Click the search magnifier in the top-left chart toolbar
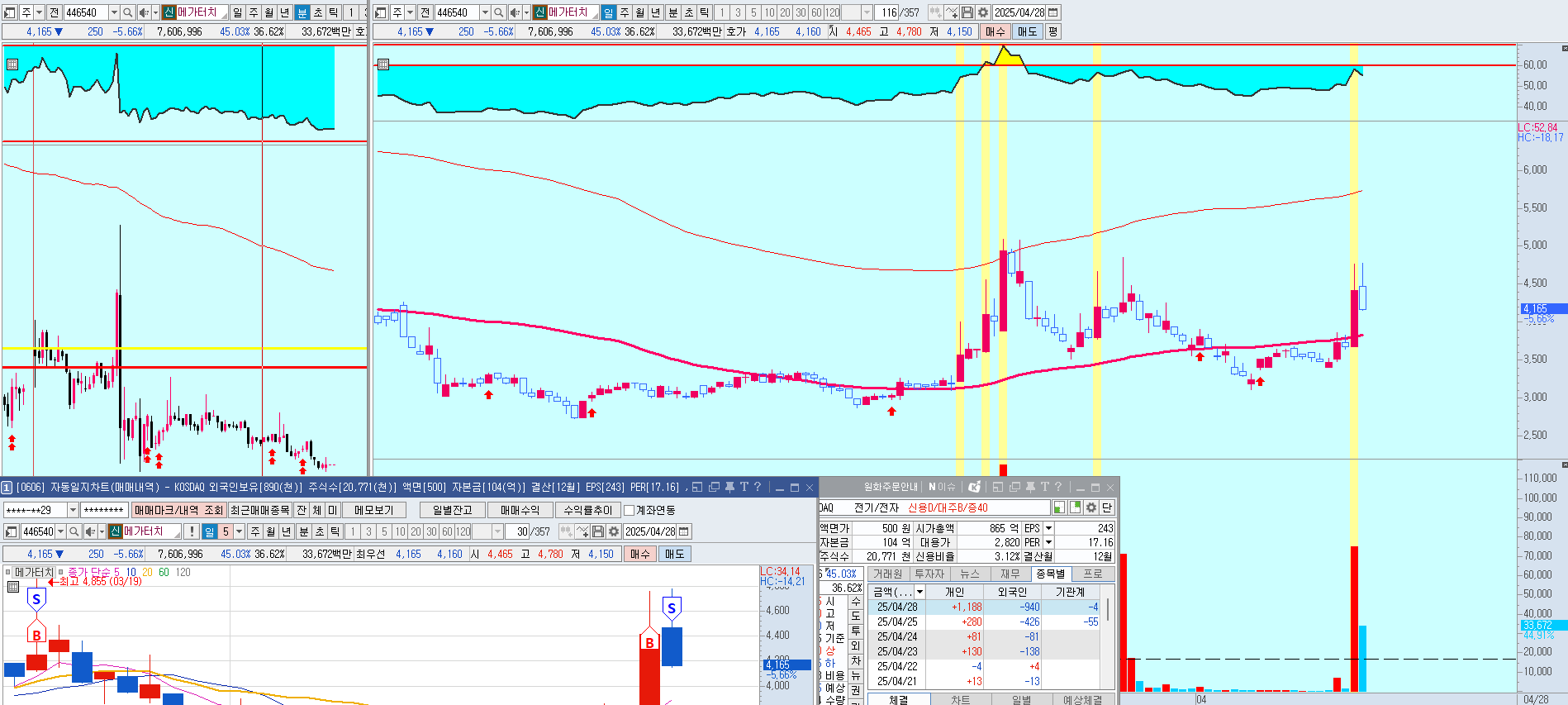Image resolution: width=1568 pixels, height=705 pixels. coord(127,12)
